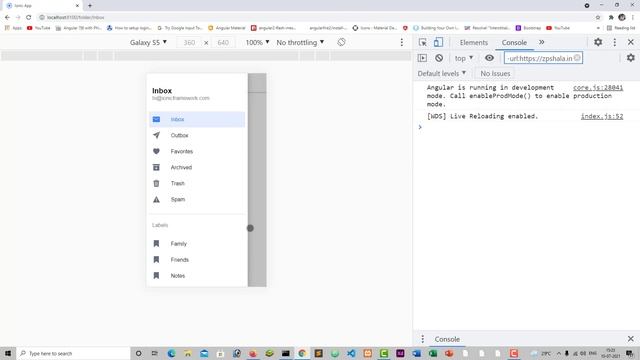The width and height of the screenshot is (640, 360).
Task: Expand more DevTools tabs chevron
Action: click(x=542, y=42)
